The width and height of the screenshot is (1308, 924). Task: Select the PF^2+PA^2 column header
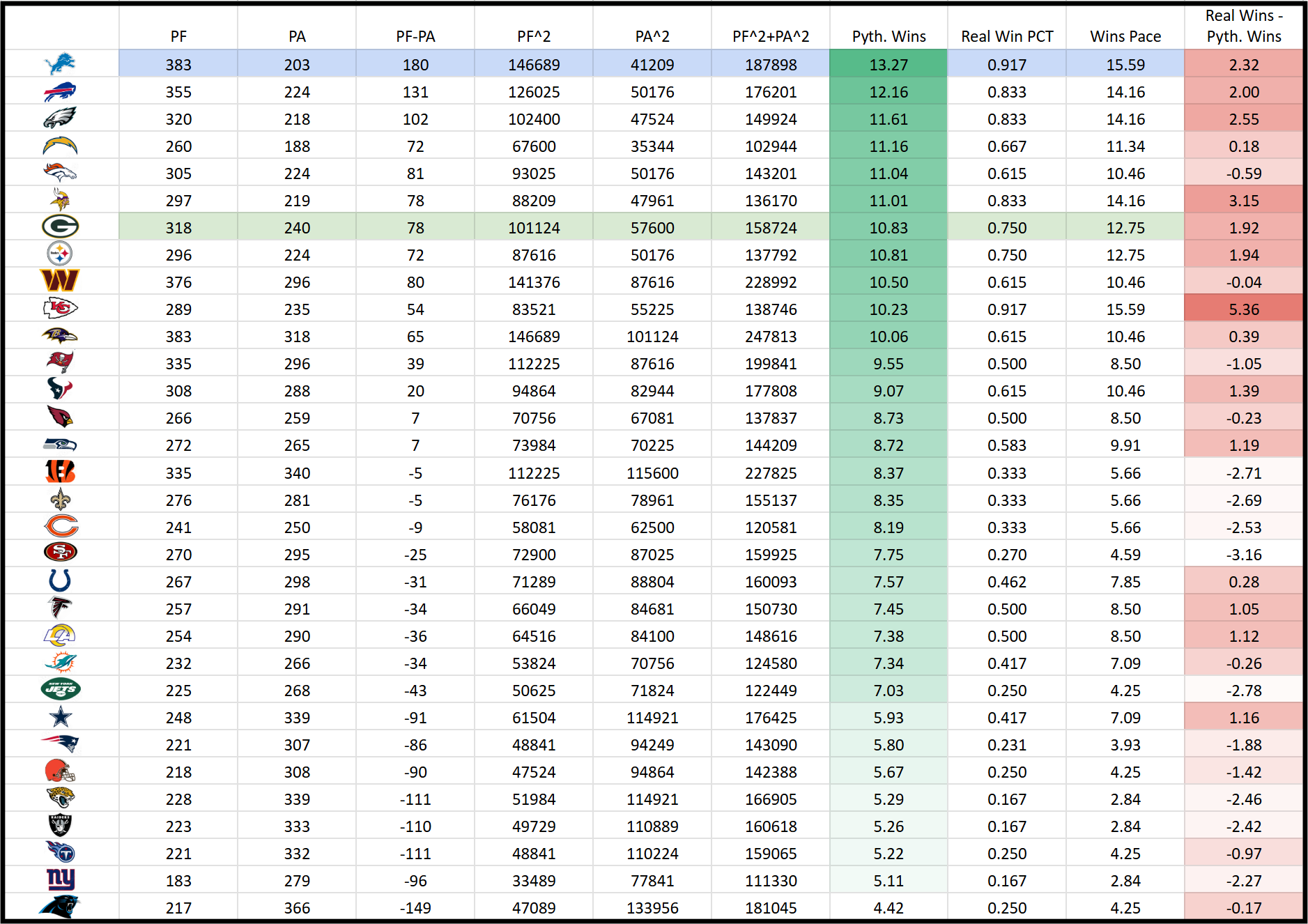(771, 36)
